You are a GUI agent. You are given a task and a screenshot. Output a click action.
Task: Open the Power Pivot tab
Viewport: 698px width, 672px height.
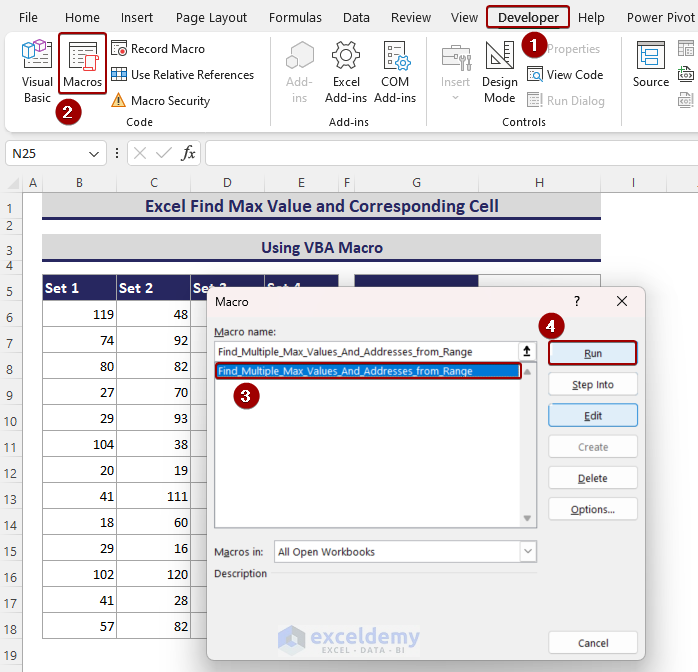tap(660, 17)
